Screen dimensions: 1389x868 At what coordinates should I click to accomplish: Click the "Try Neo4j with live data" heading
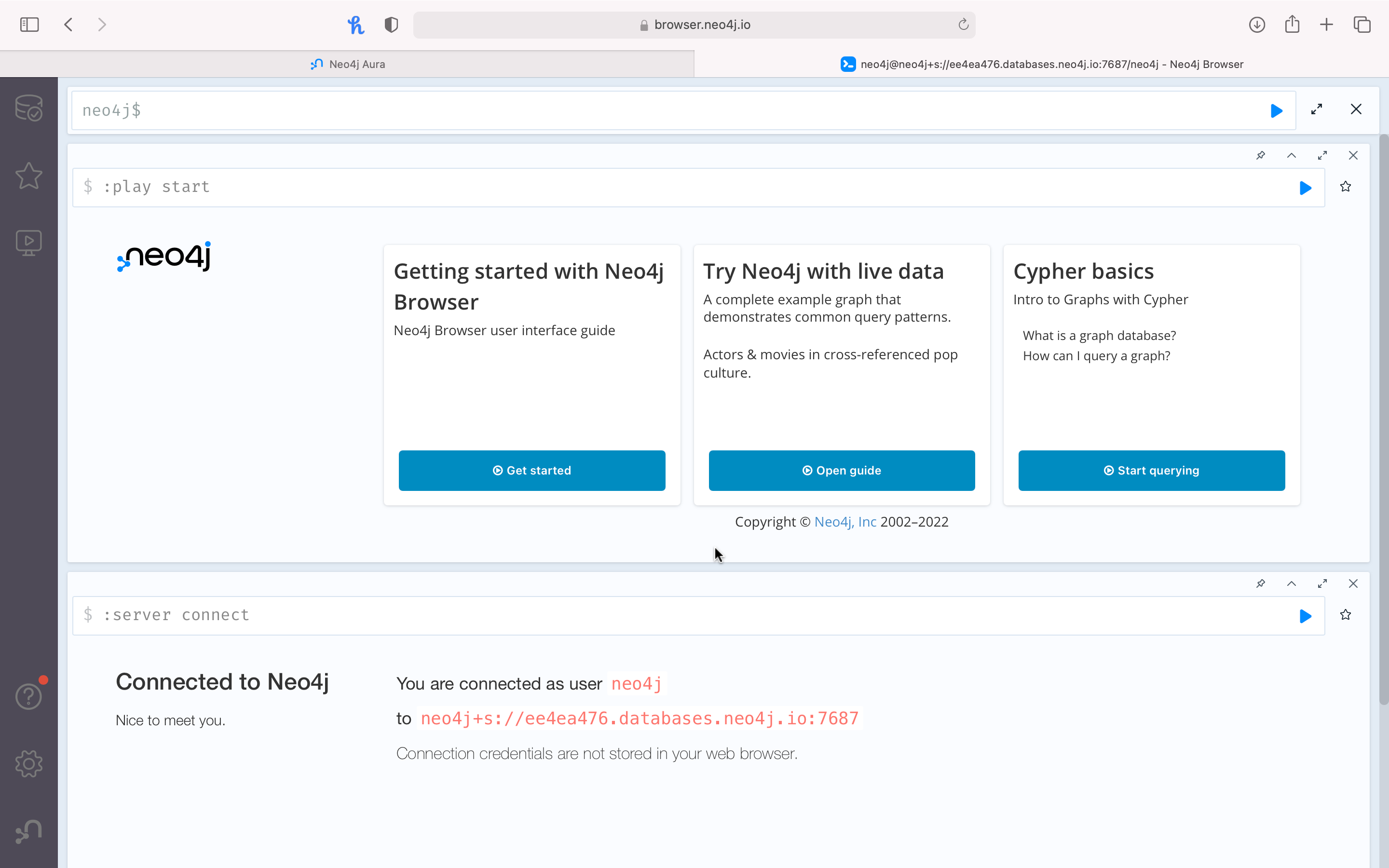coord(823,271)
